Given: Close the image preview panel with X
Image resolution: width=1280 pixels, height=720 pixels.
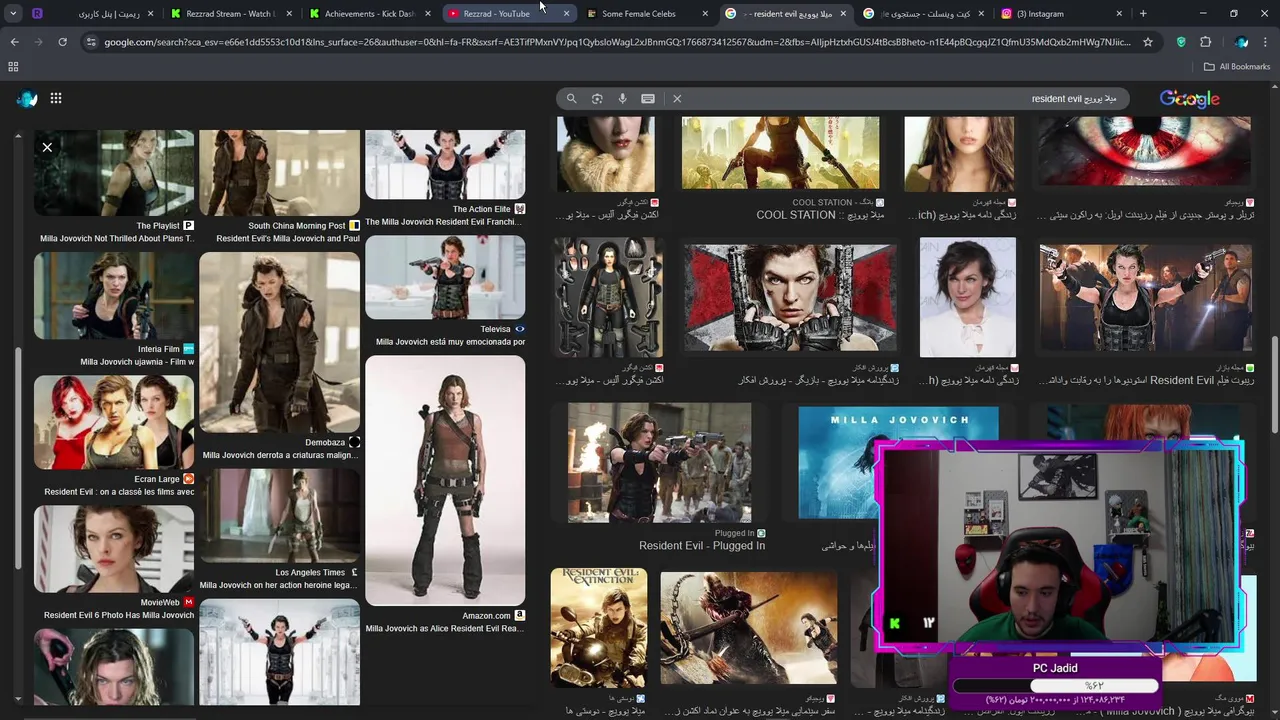Looking at the screenshot, I should tap(47, 147).
